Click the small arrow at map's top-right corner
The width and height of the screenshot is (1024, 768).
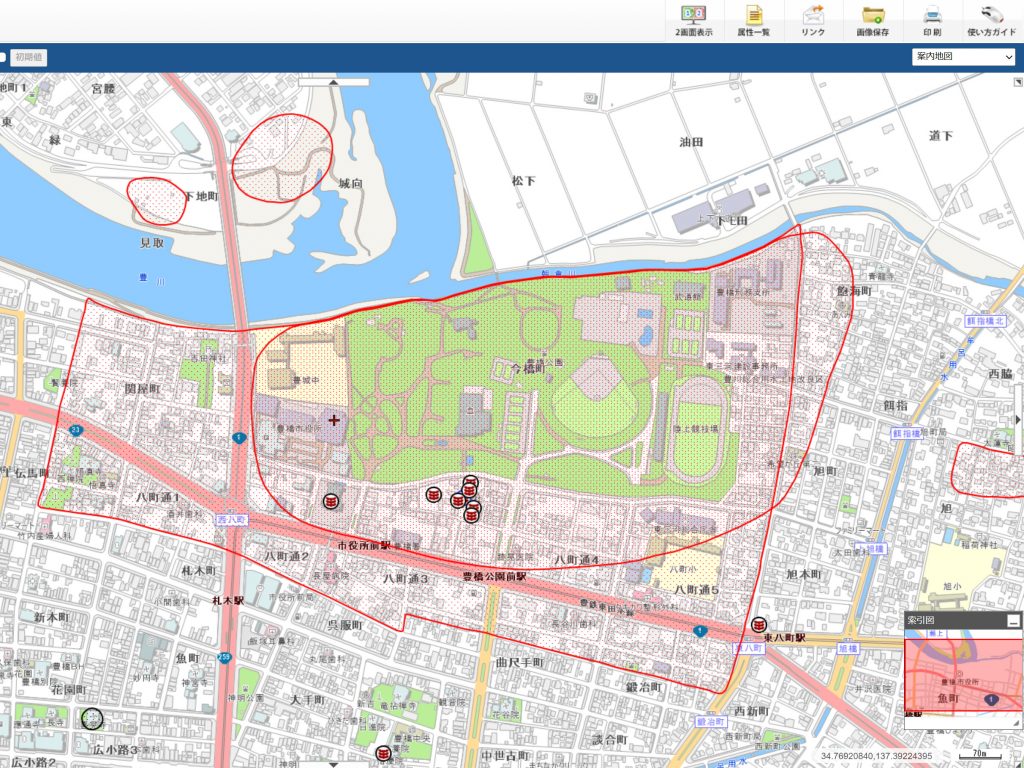tap(1017, 82)
